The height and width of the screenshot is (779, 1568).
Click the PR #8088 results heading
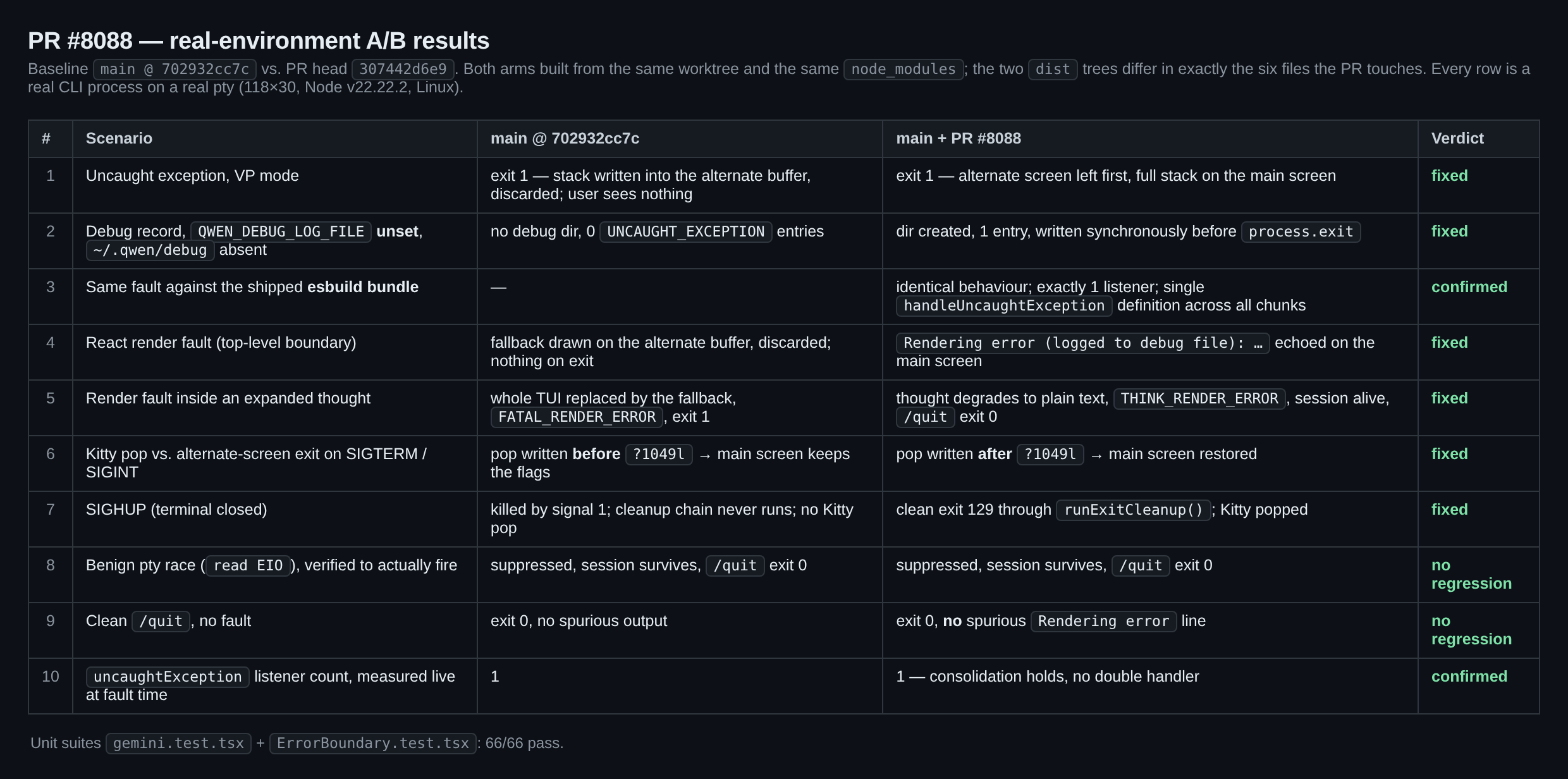click(259, 40)
